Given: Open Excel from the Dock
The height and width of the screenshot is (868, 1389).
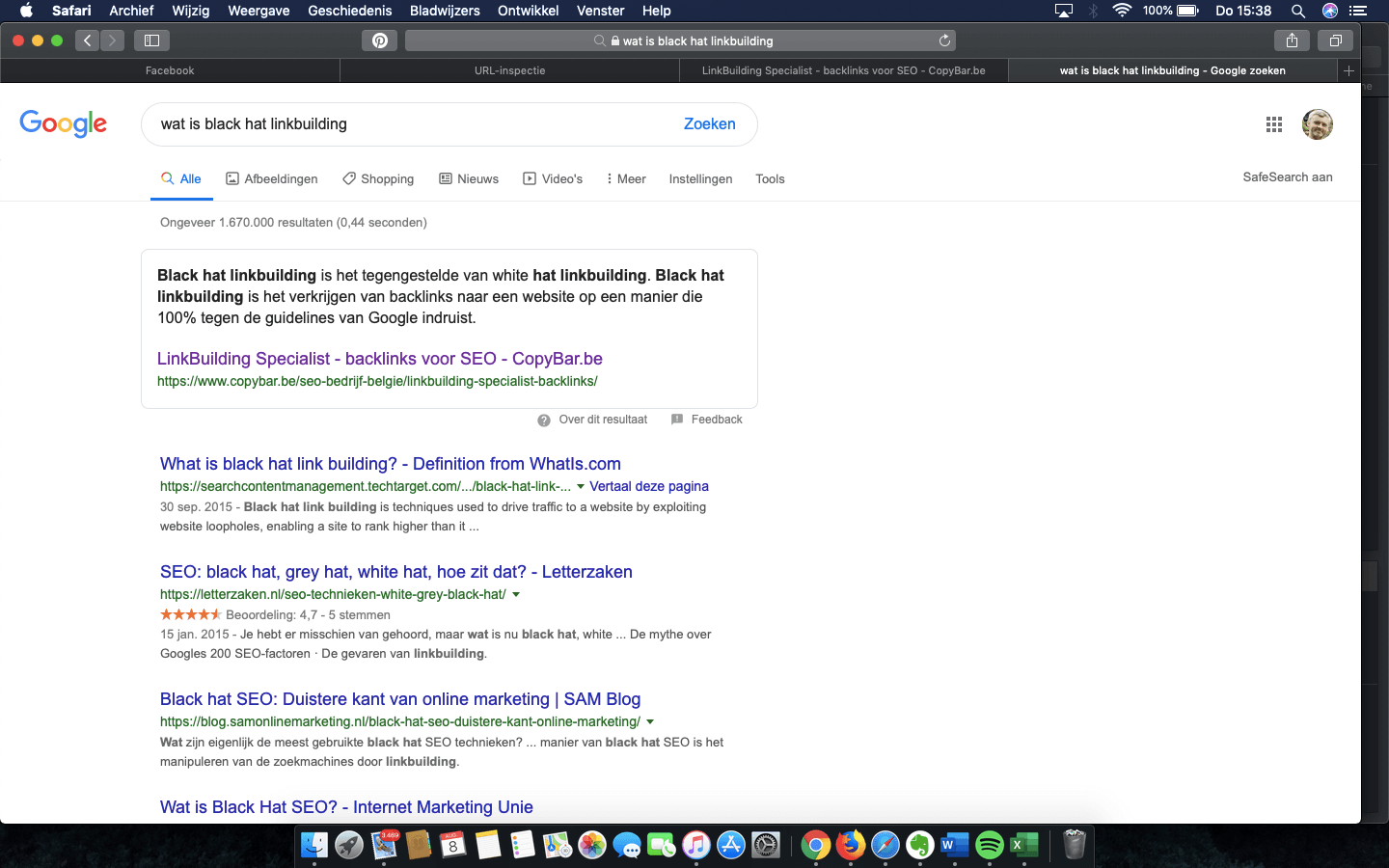Looking at the screenshot, I should (x=1024, y=846).
